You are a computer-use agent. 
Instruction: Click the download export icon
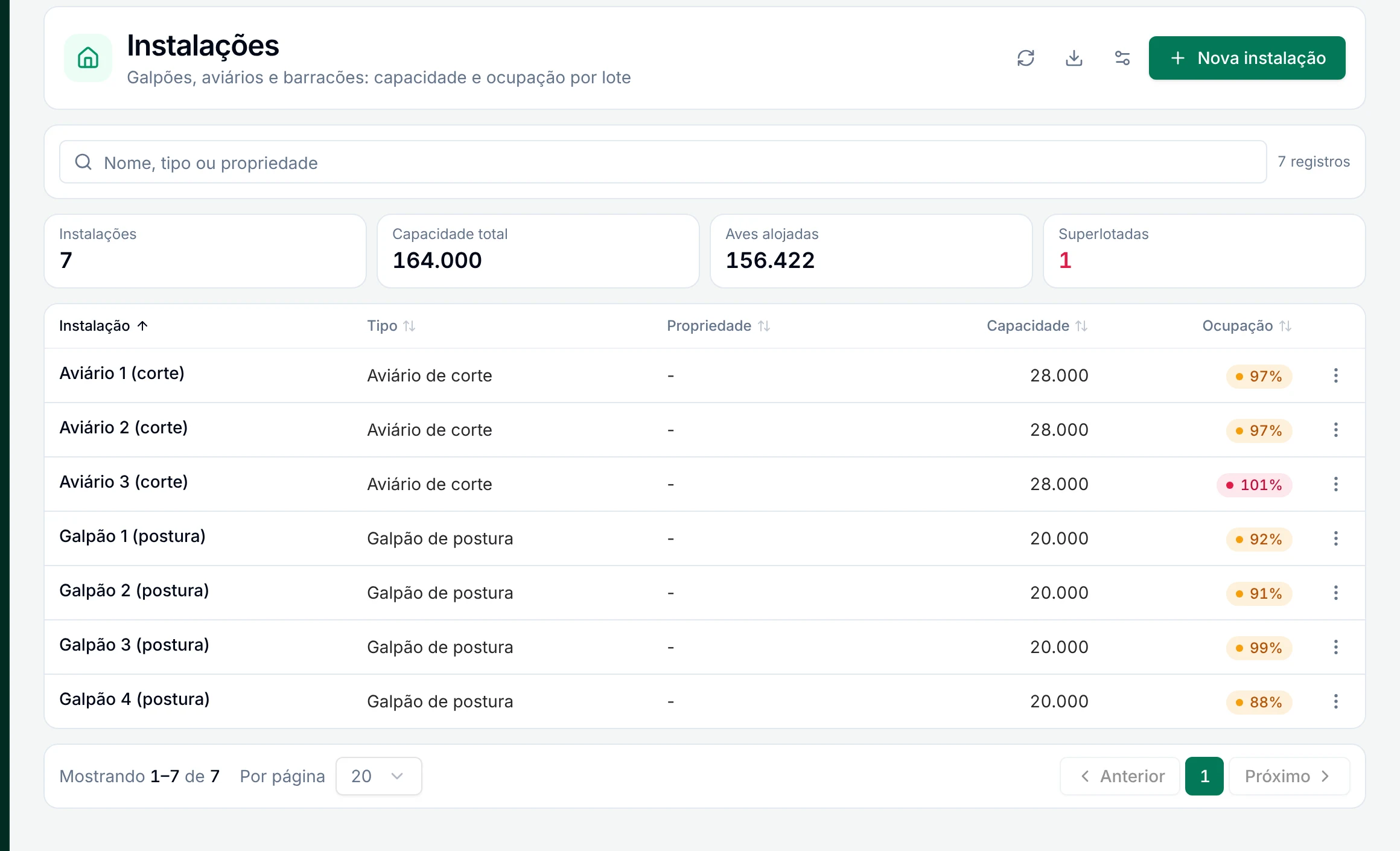click(1074, 58)
